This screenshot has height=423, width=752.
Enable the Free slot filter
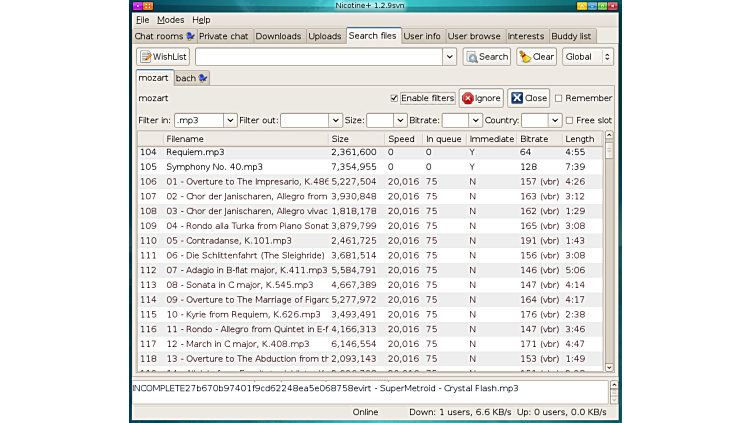click(x=569, y=120)
